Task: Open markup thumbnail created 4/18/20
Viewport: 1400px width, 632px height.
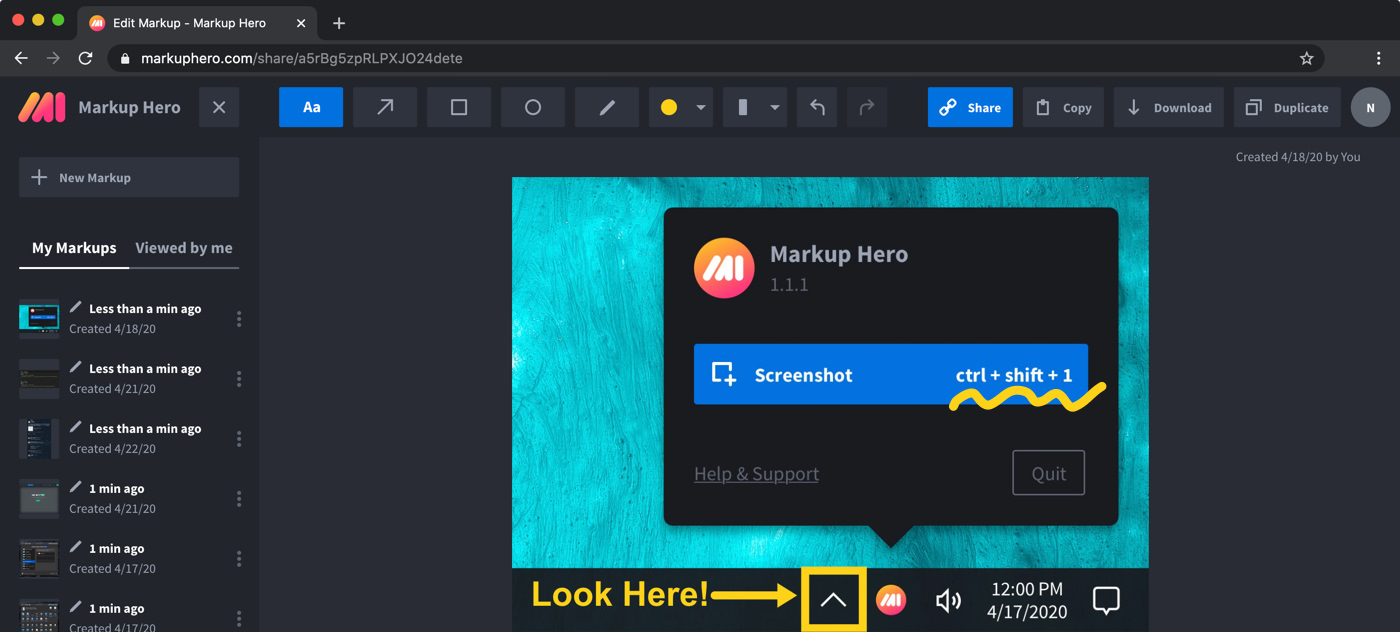Action: click(x=39, y=318)
